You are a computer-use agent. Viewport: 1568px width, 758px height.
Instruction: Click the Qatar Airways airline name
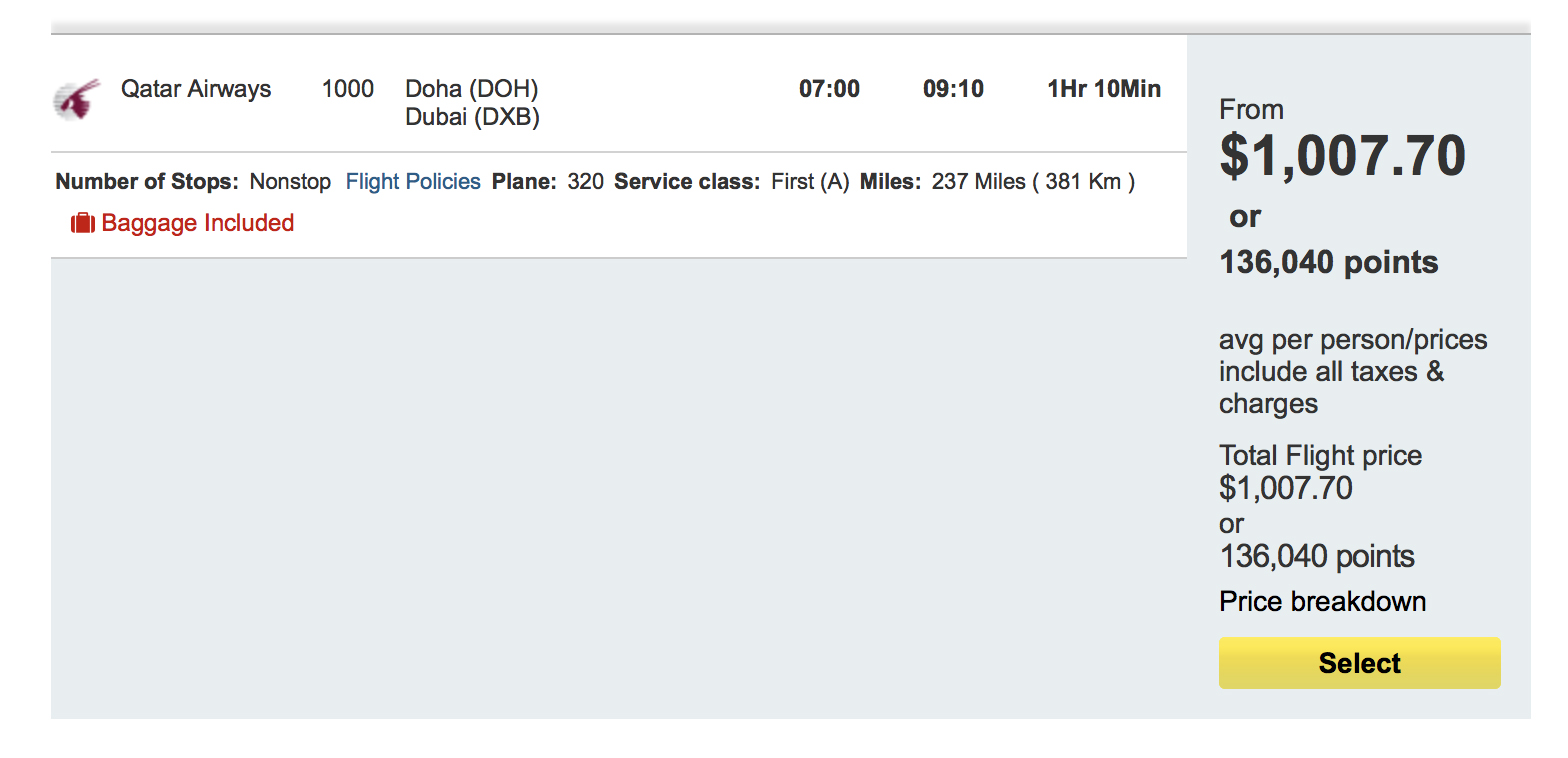[196, 89]
